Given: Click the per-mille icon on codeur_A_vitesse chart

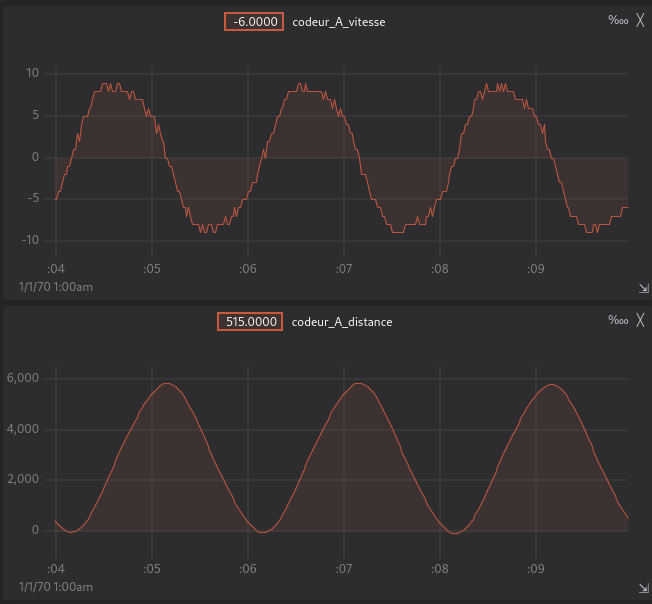Looking at the screenshot, I should point(617,20).
